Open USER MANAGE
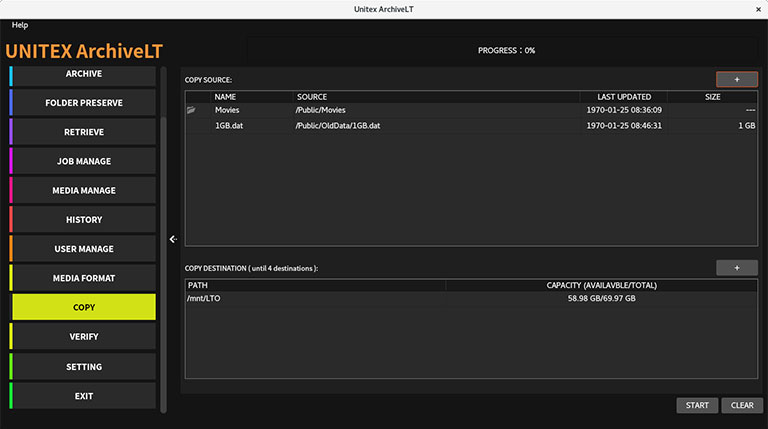768x429 pixels. click(84, 249)
